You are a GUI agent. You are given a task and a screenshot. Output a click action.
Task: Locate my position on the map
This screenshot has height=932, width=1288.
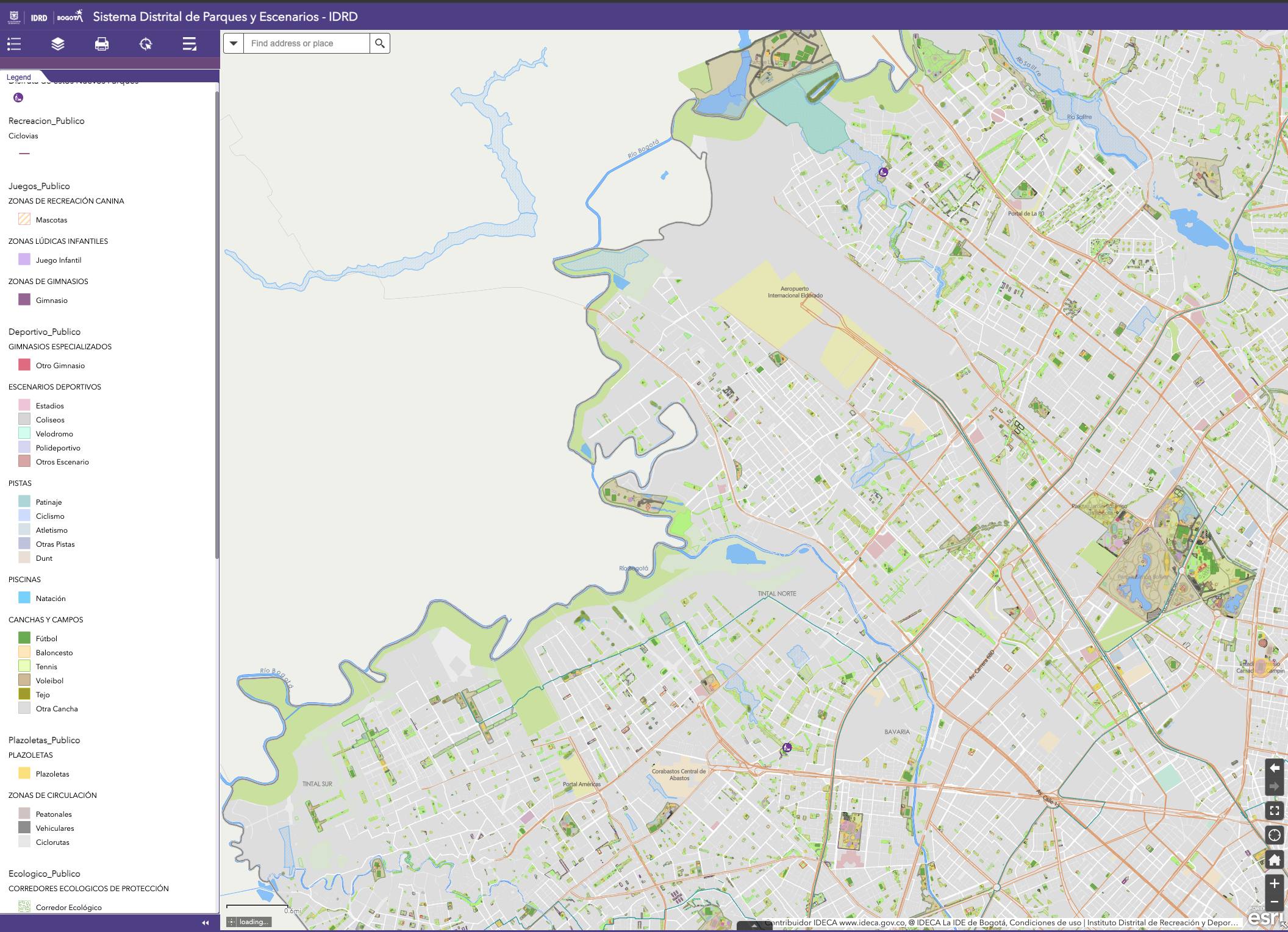[1275, 835]
